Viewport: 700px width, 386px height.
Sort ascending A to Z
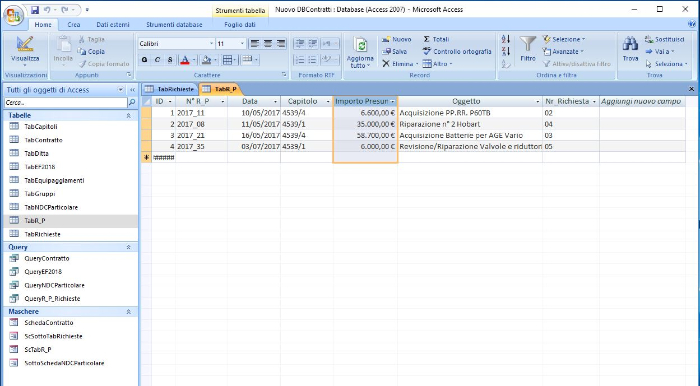506,39
